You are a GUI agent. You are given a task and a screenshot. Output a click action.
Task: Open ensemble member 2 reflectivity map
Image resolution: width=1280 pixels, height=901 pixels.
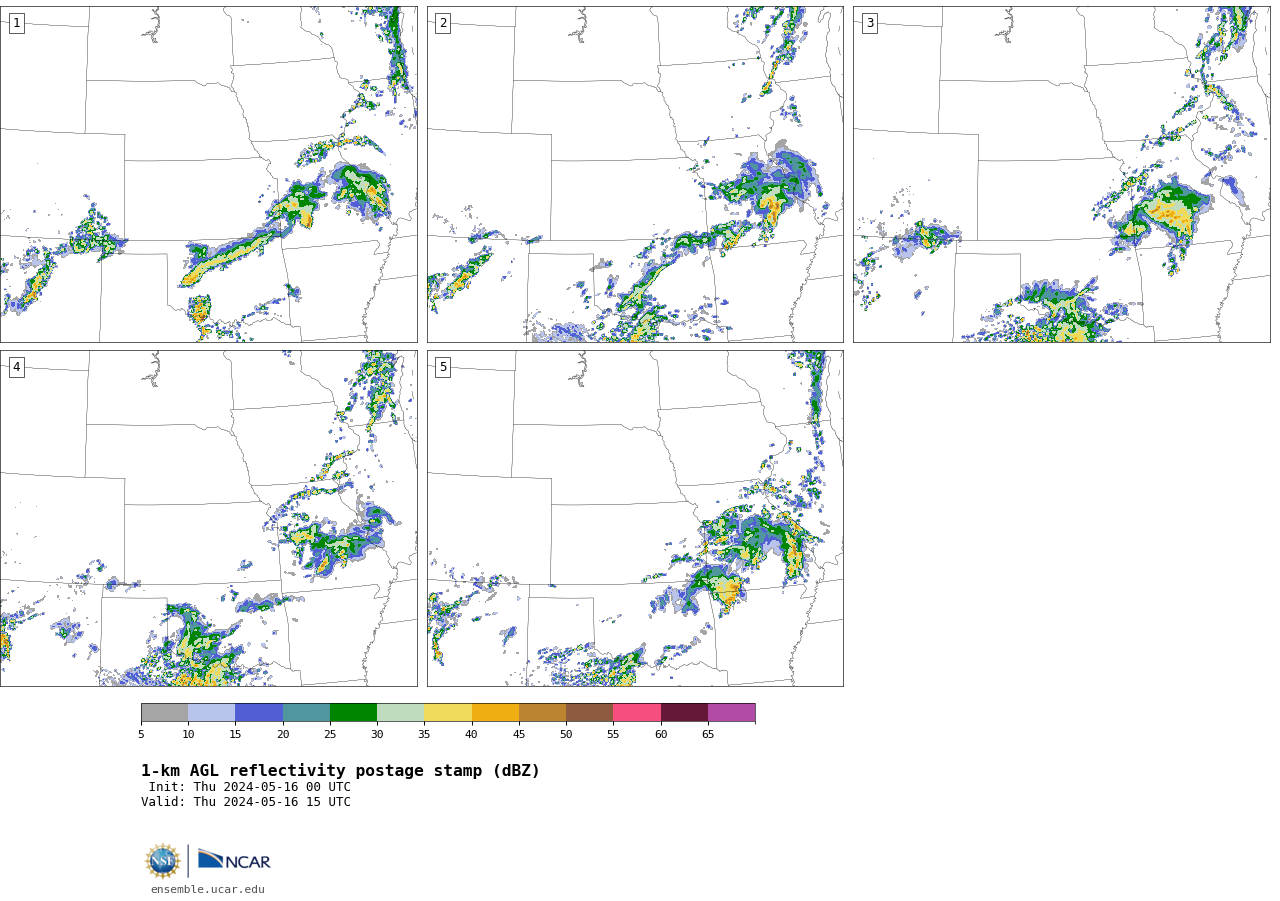click(635, 174)
